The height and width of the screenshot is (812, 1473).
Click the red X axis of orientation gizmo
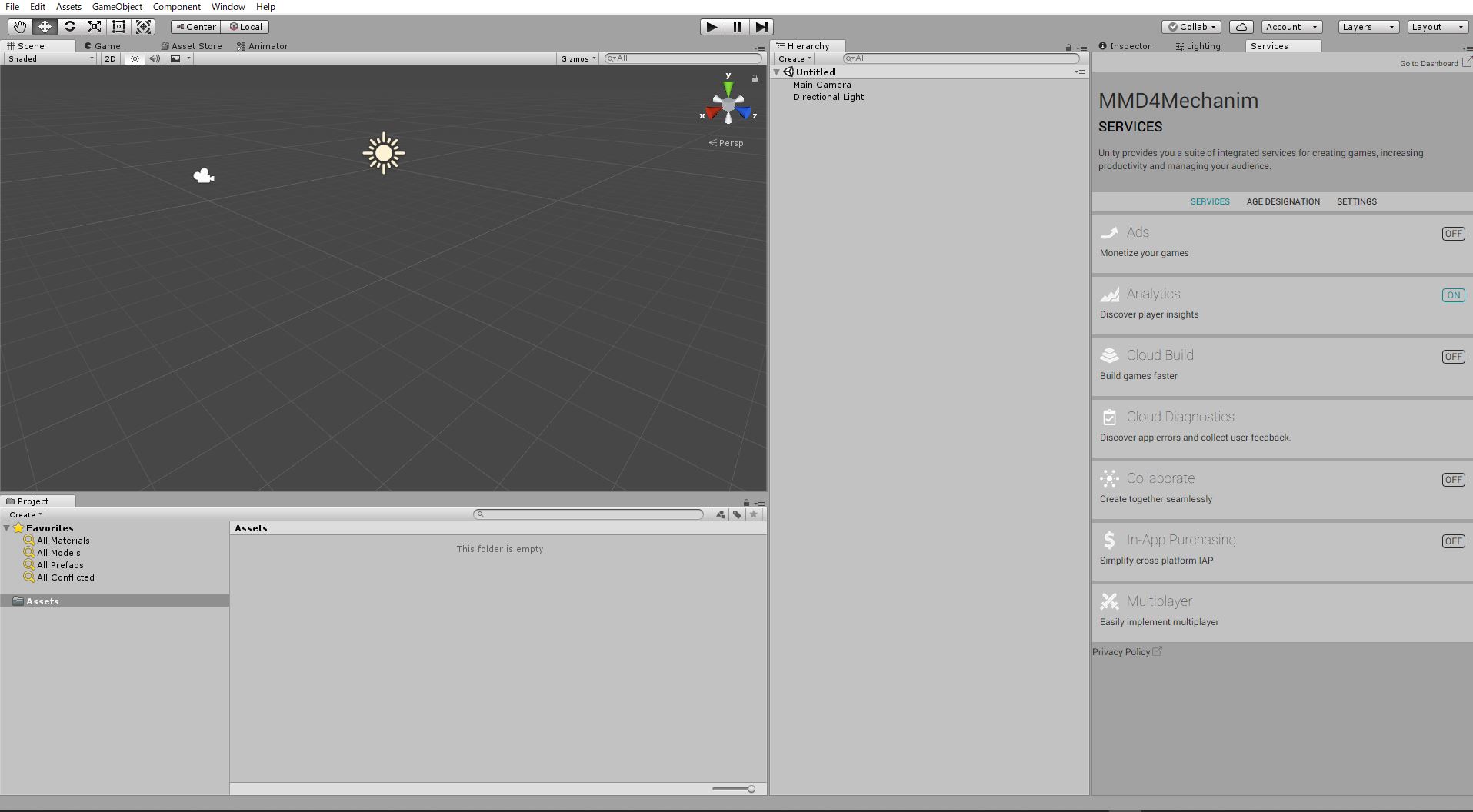click(712, 113)
